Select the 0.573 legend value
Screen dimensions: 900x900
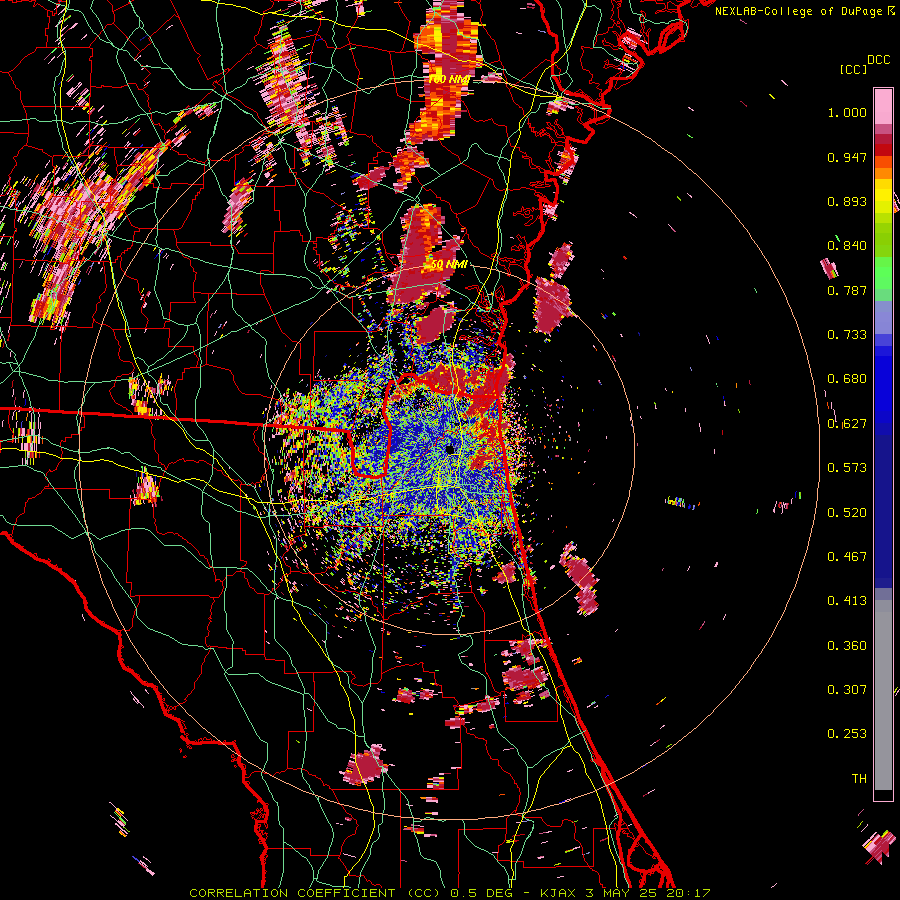[847, 468]
